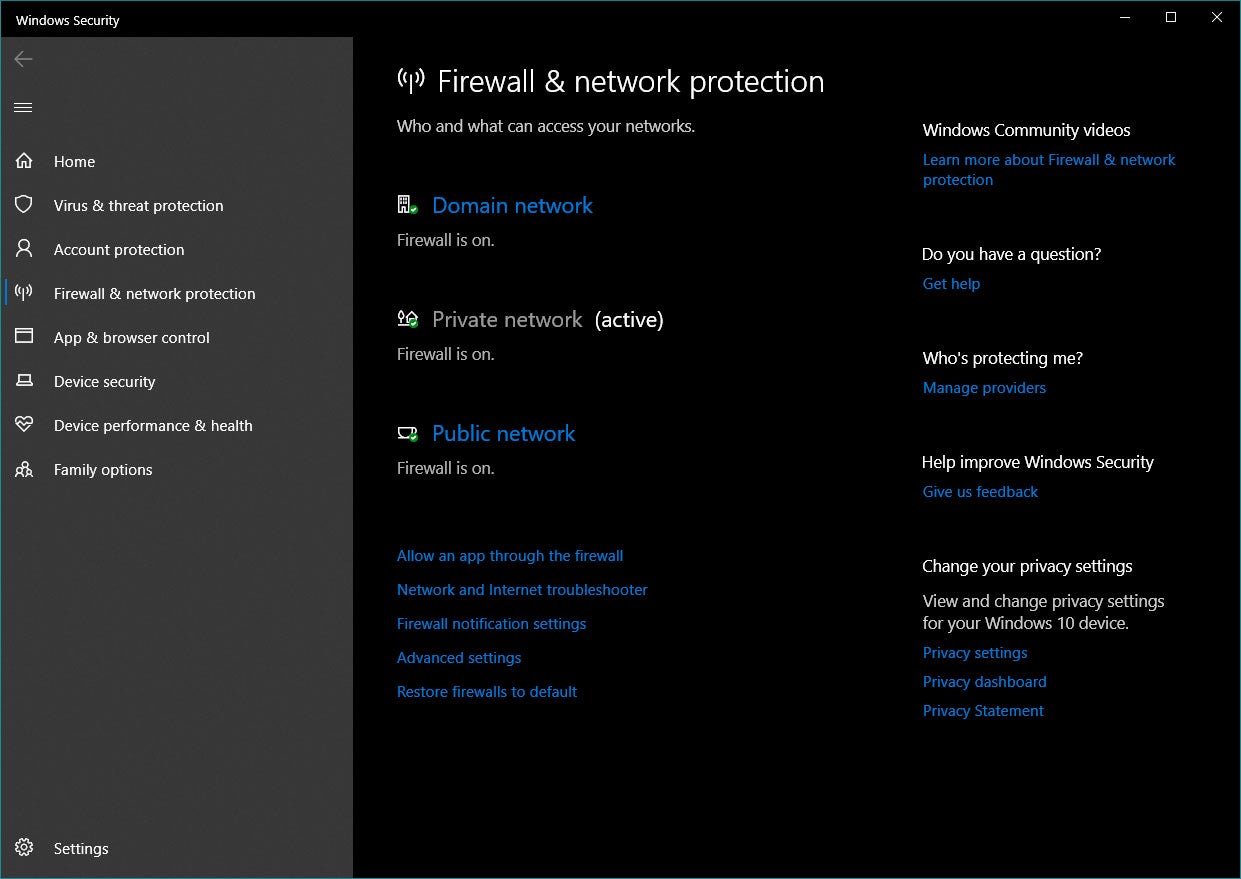Click Privacy dashboard link
The height and width of the screenshot is (879, 1241).
tap(985, 682)
